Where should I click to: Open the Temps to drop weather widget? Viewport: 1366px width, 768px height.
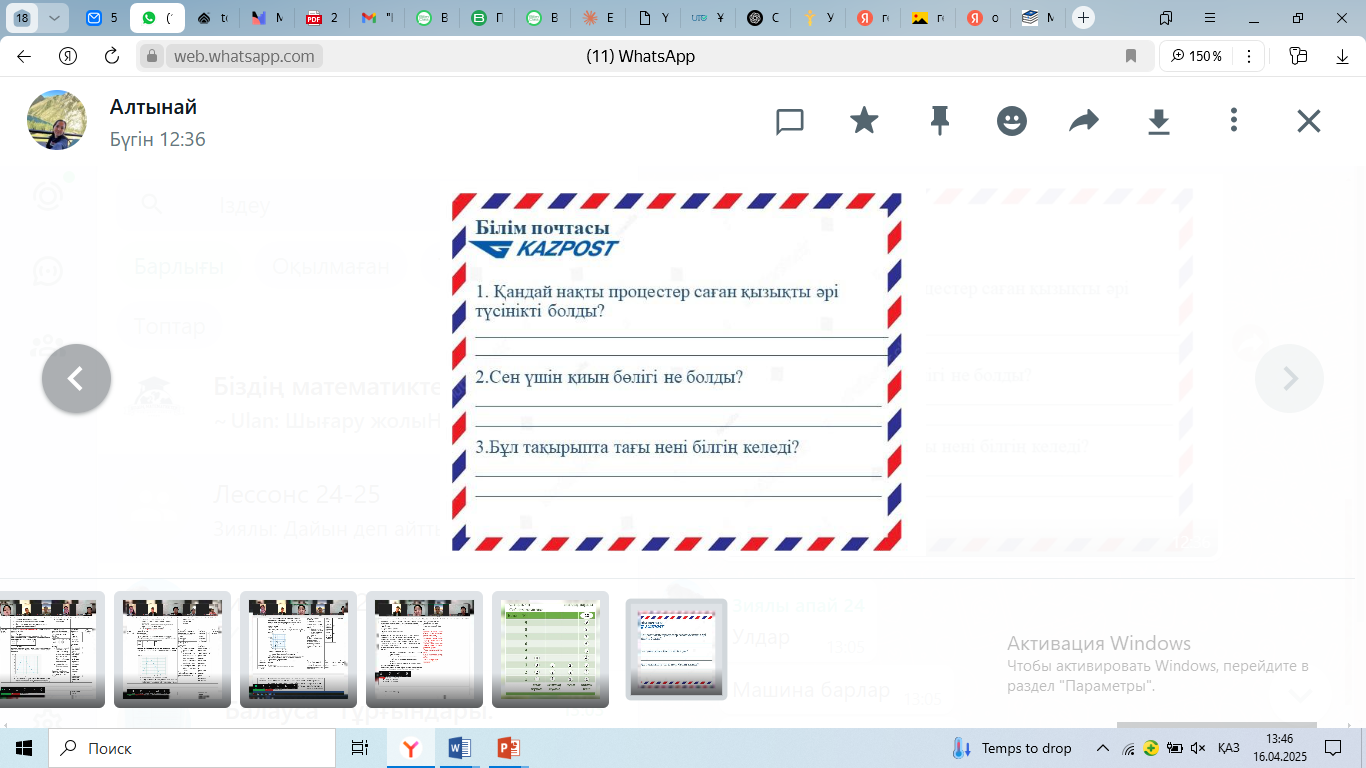[x=1013, y=748]
